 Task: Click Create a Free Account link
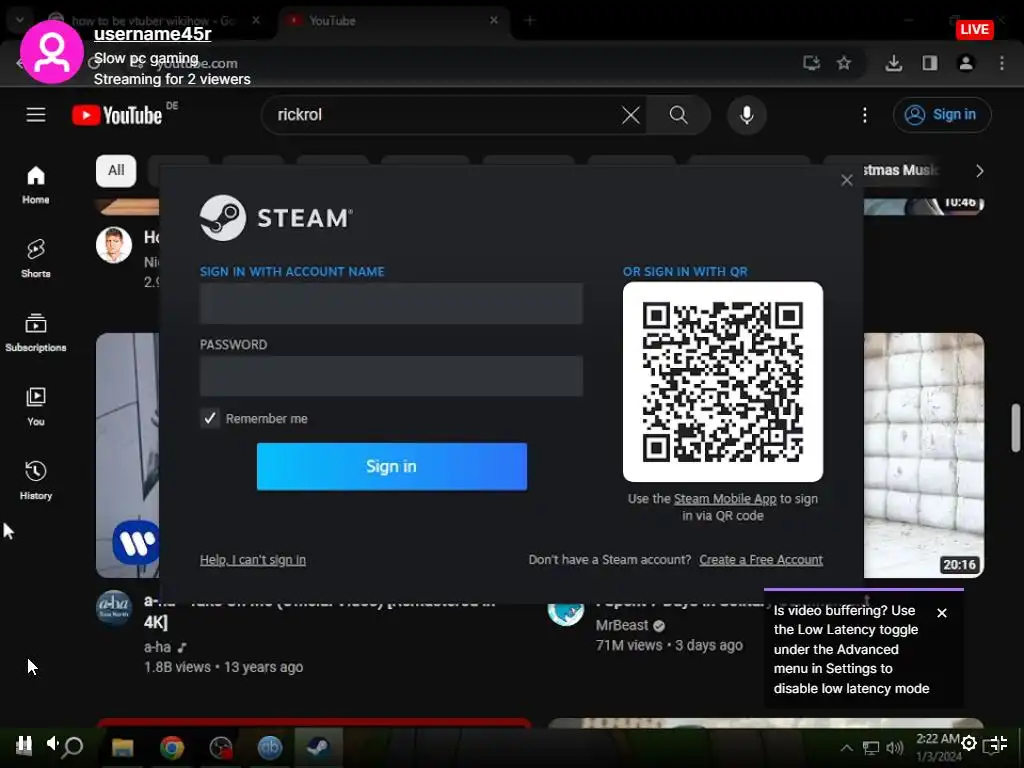point(761,560)
